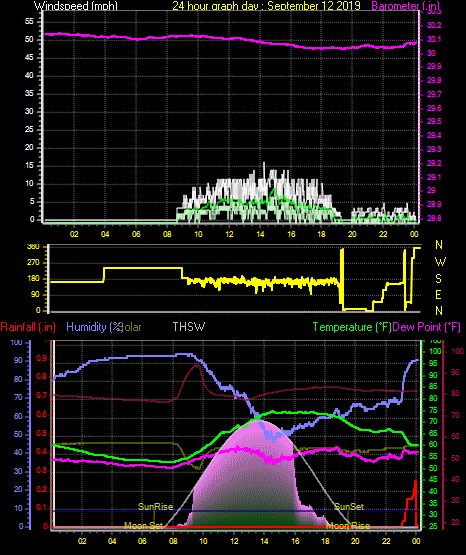
Task: Click the S wind direction letter
Action: (438, 279)
